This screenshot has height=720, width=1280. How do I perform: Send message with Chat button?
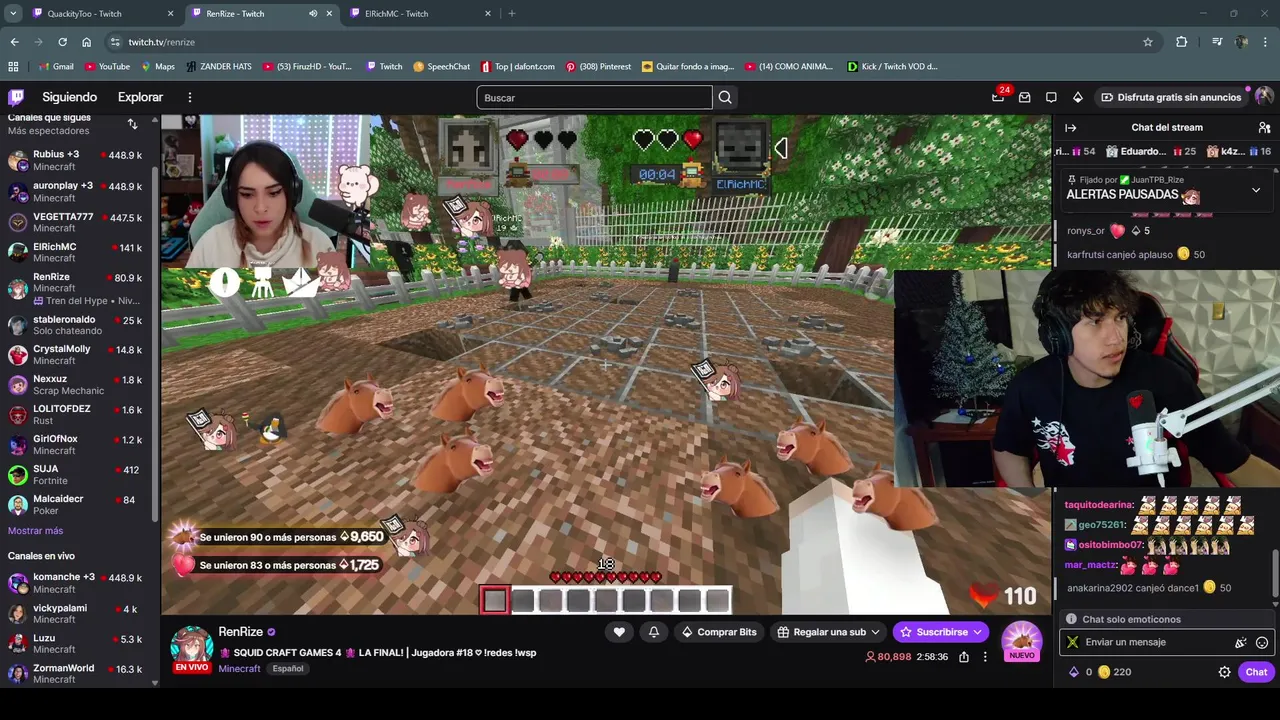point(1256,672)
